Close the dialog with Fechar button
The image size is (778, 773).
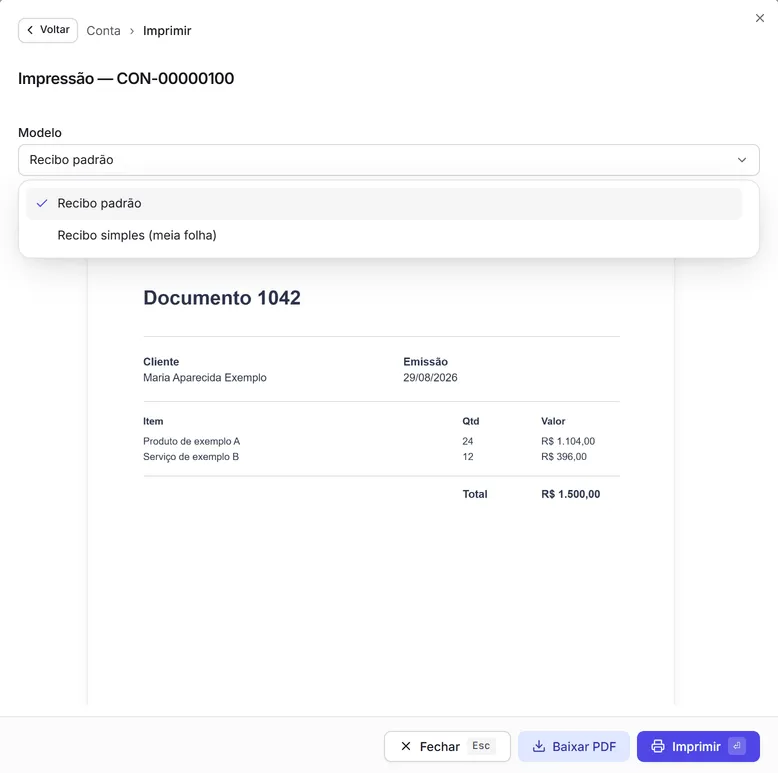pos(447,746)
